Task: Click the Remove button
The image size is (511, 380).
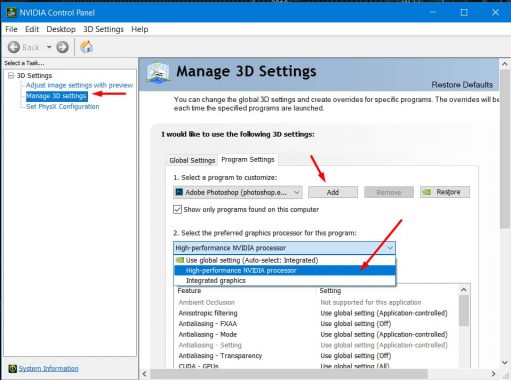Action: point(389,192)
